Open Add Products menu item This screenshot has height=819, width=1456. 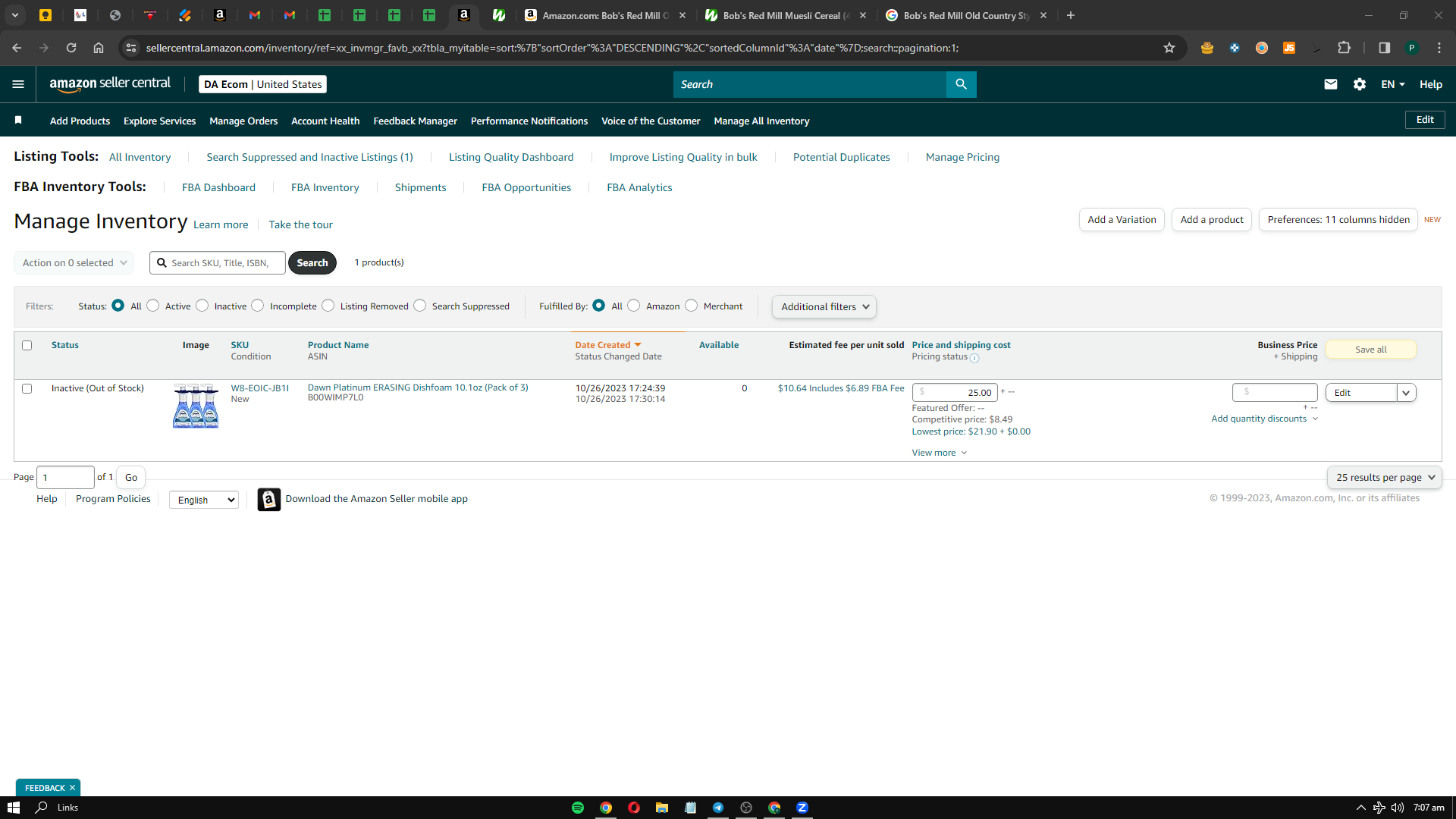(80, 121)
